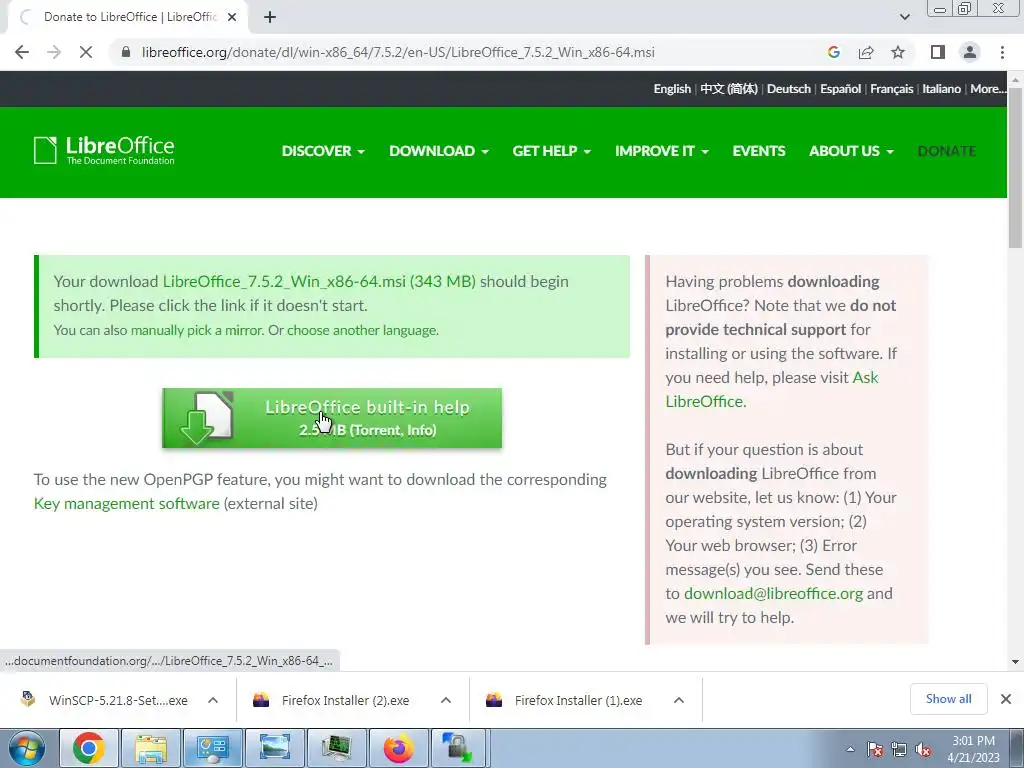Screen dimensions: 1024x768
Task: Click the forward navigation arrow
Action: pos(54,52)
